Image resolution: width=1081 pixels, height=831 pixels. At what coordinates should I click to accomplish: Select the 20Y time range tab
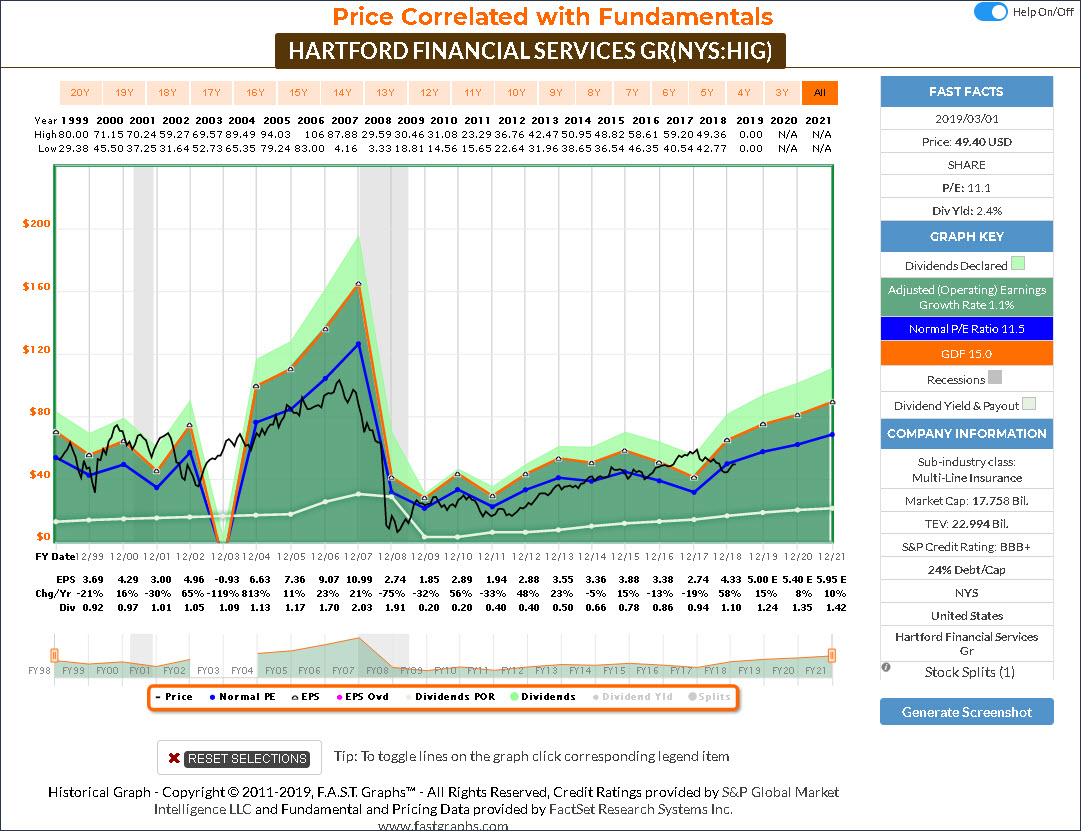pos(78,93)
